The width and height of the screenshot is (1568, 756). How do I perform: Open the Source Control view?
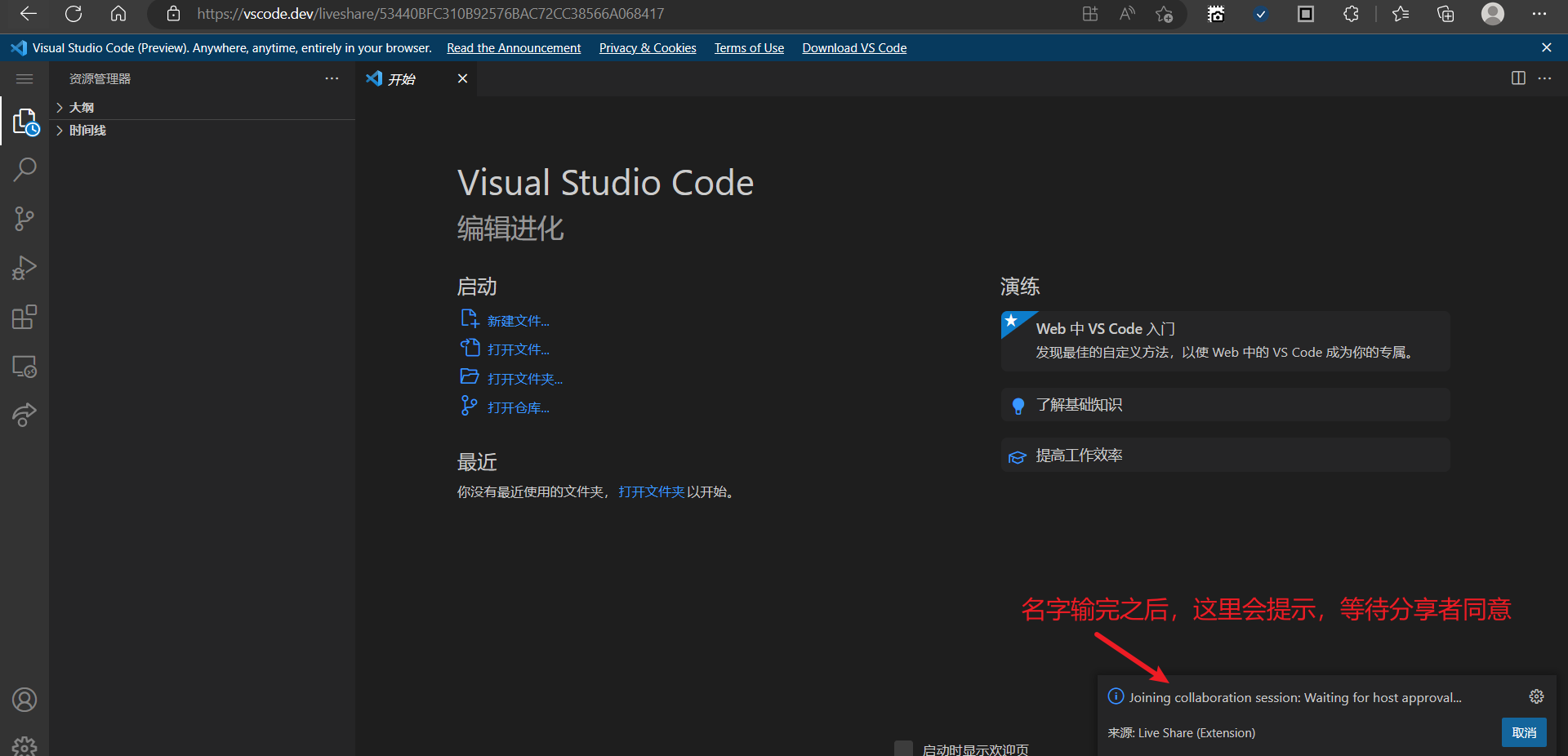tap(24, 219)
